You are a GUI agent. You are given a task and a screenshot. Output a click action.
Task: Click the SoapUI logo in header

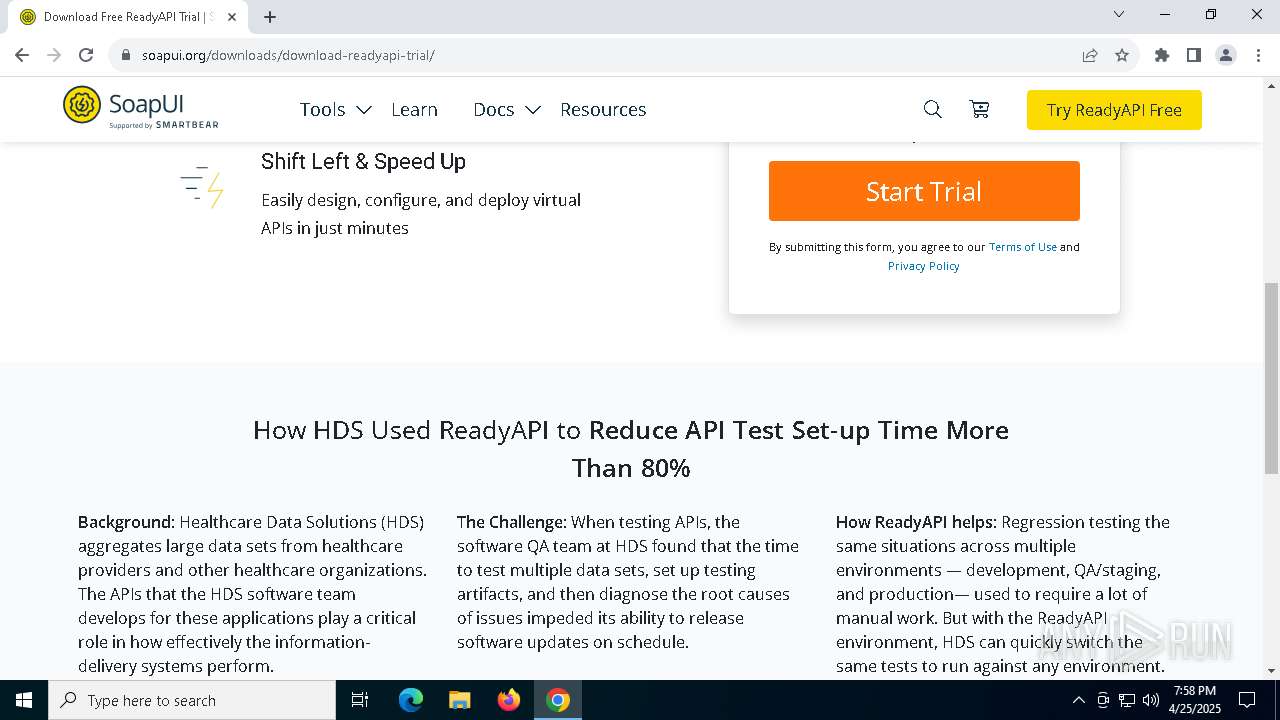[x=140, y=108]
